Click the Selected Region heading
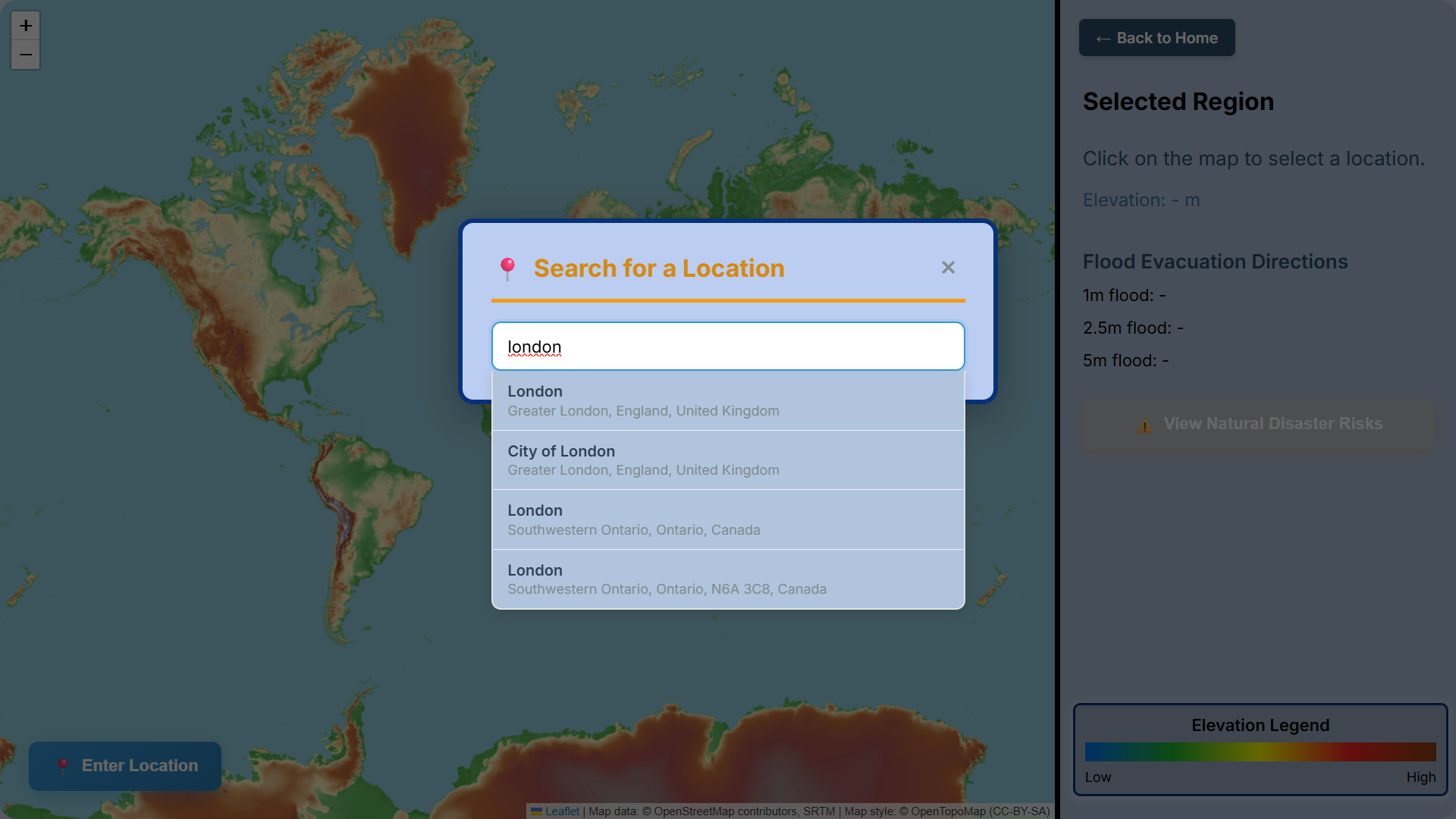This screenshot has height=819, width=1456. (x=1178, y=102)
